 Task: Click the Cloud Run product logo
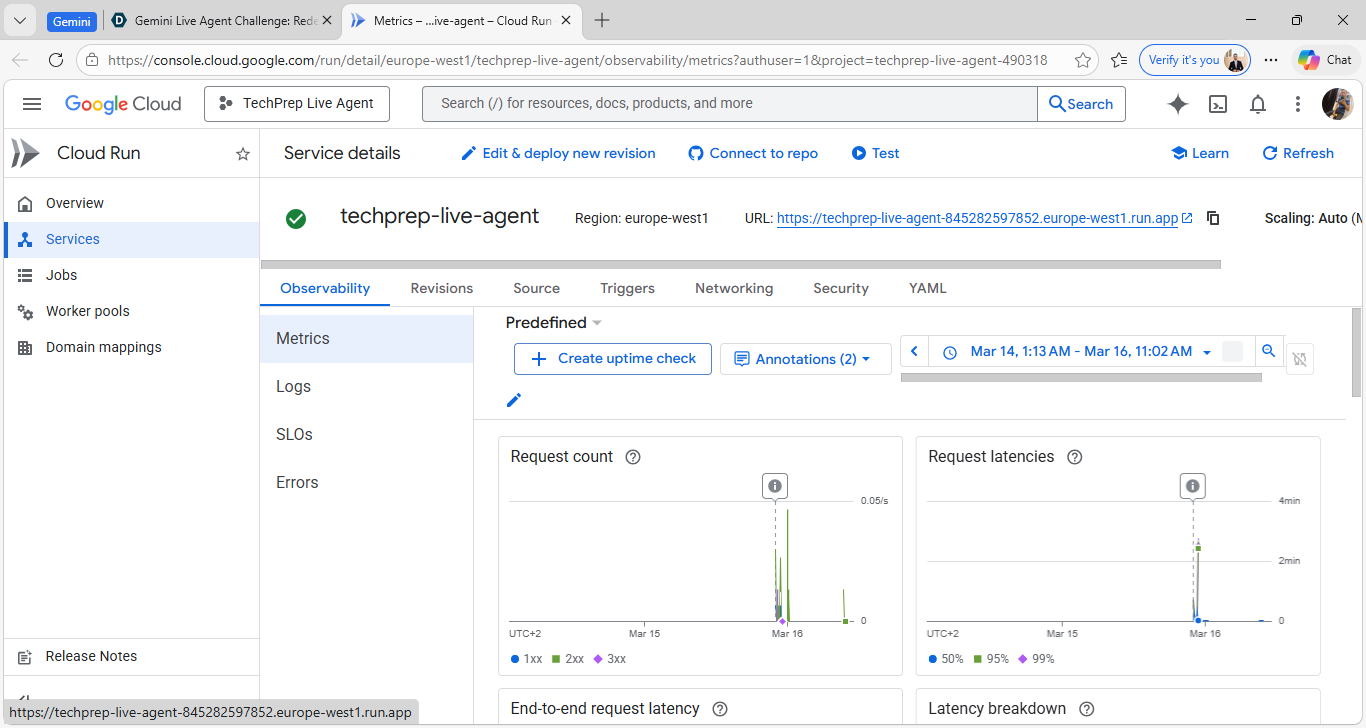[x=25, y=154]
